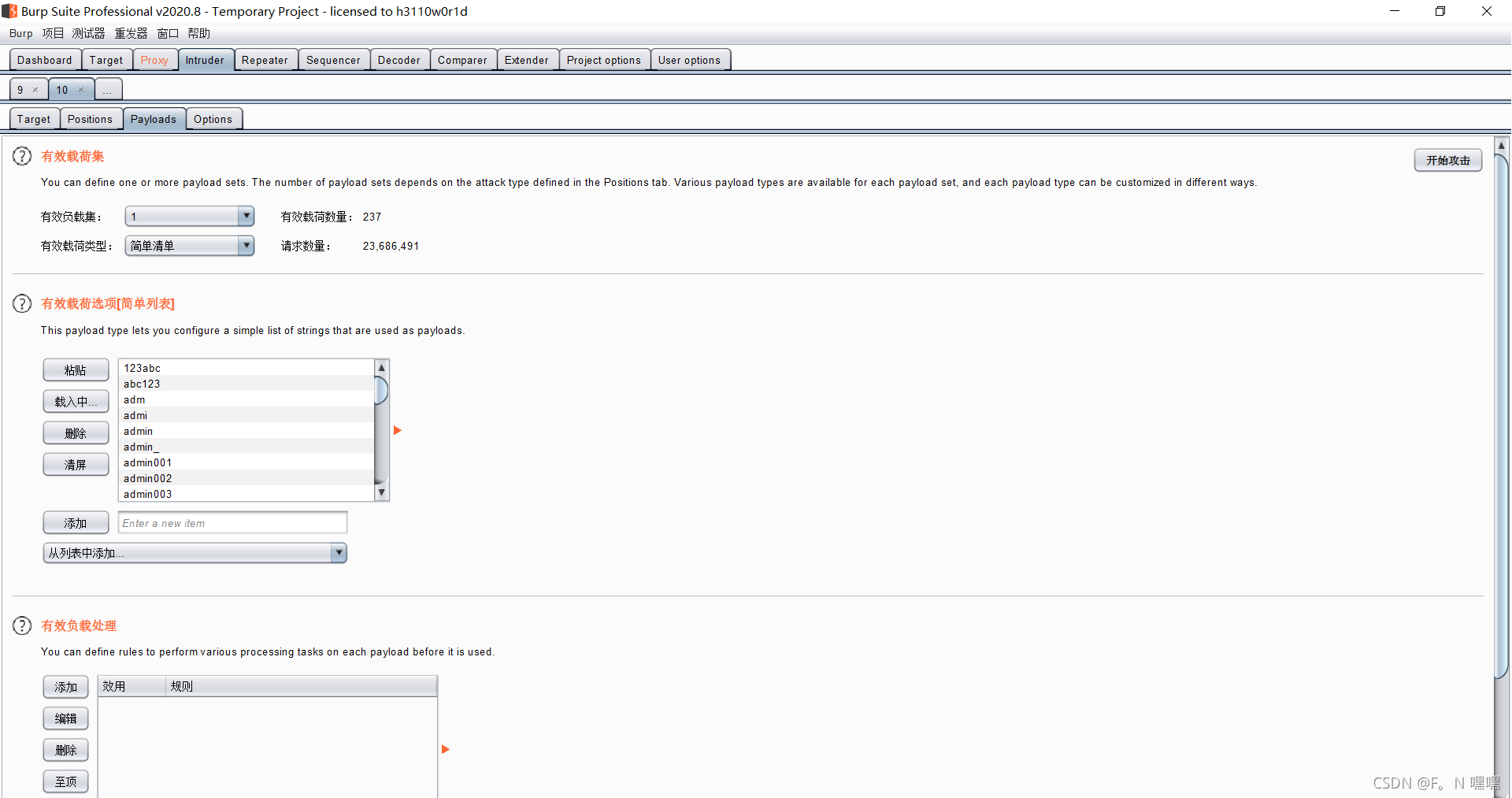Click 删除 button in payload processing
The image size is (1512, 798).
(x=65, y=750)
